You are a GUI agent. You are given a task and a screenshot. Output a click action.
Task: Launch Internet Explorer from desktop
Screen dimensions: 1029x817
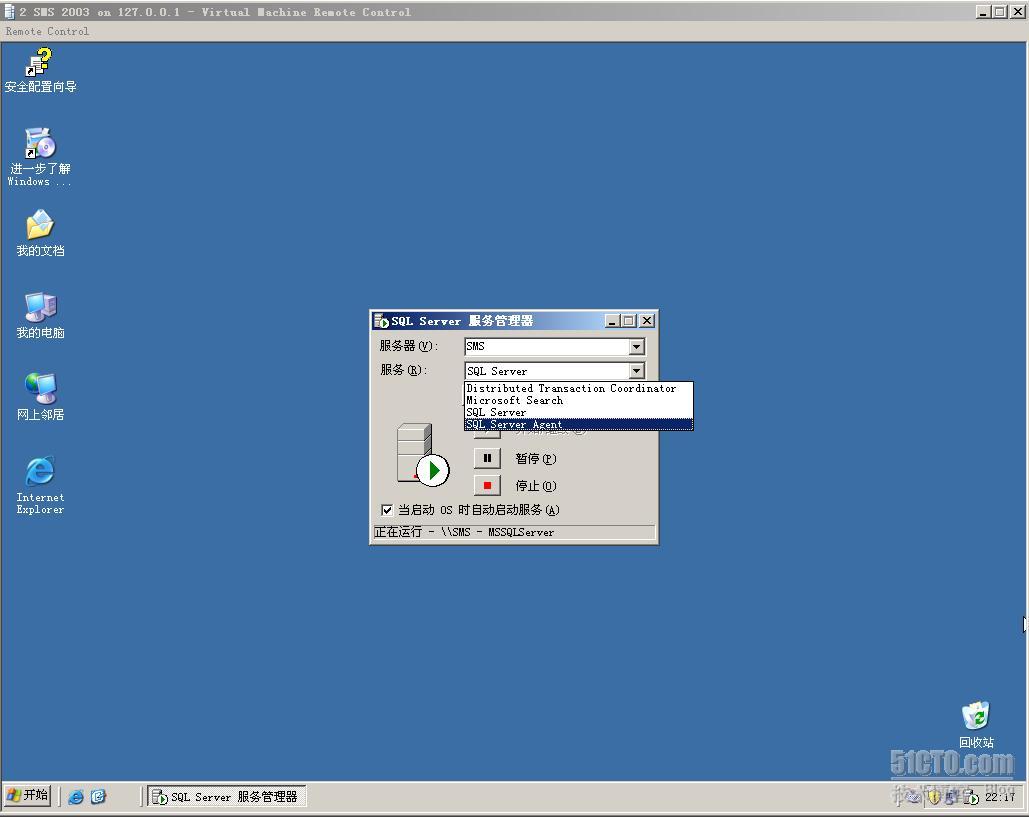pyautogui.click(x=40, y=485)
